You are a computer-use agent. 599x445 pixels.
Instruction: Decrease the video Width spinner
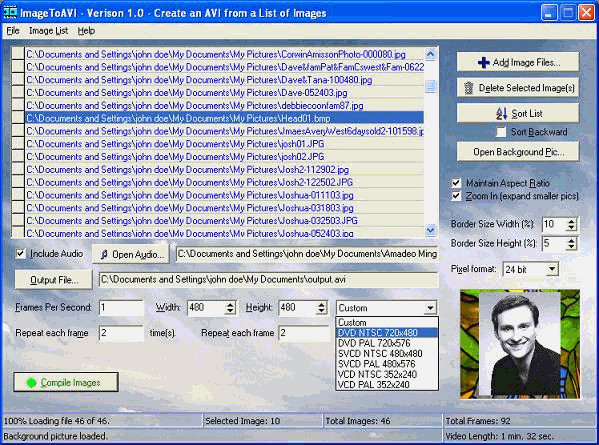pyautogui.click(x=230, y=311)
